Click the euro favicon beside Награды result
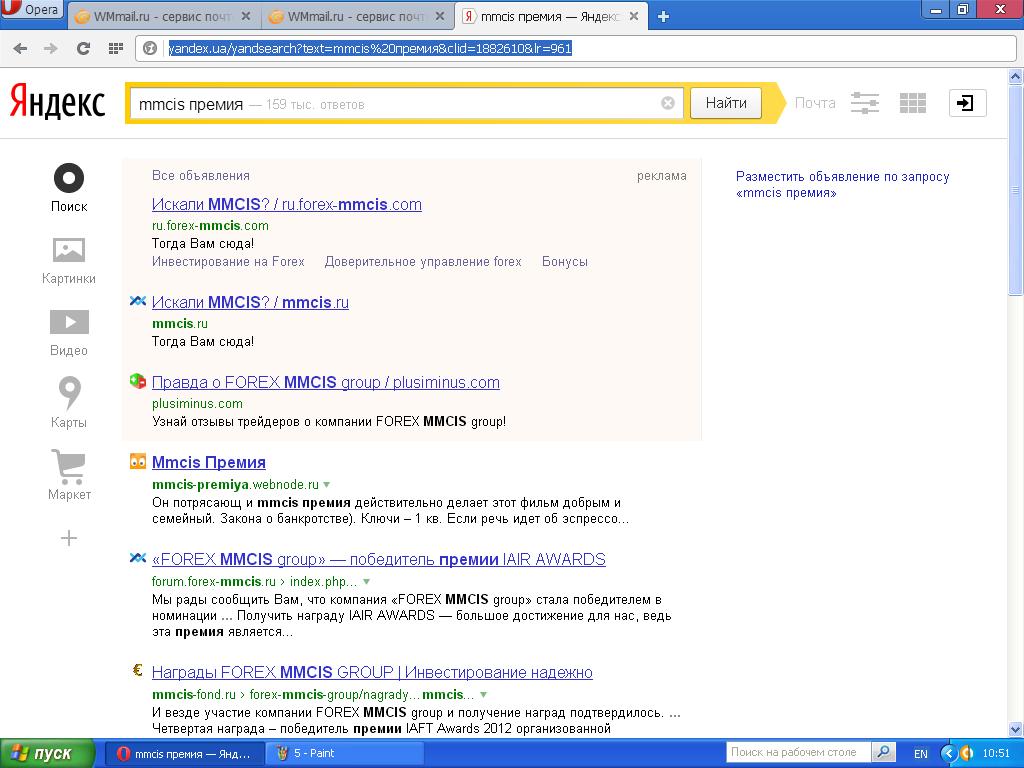This screenshot has width=1024, height=768. [138, 670]
